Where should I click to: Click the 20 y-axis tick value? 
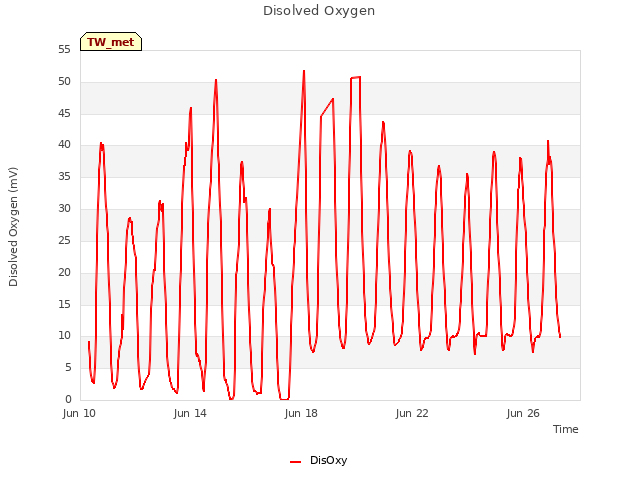tap(64, 272)
